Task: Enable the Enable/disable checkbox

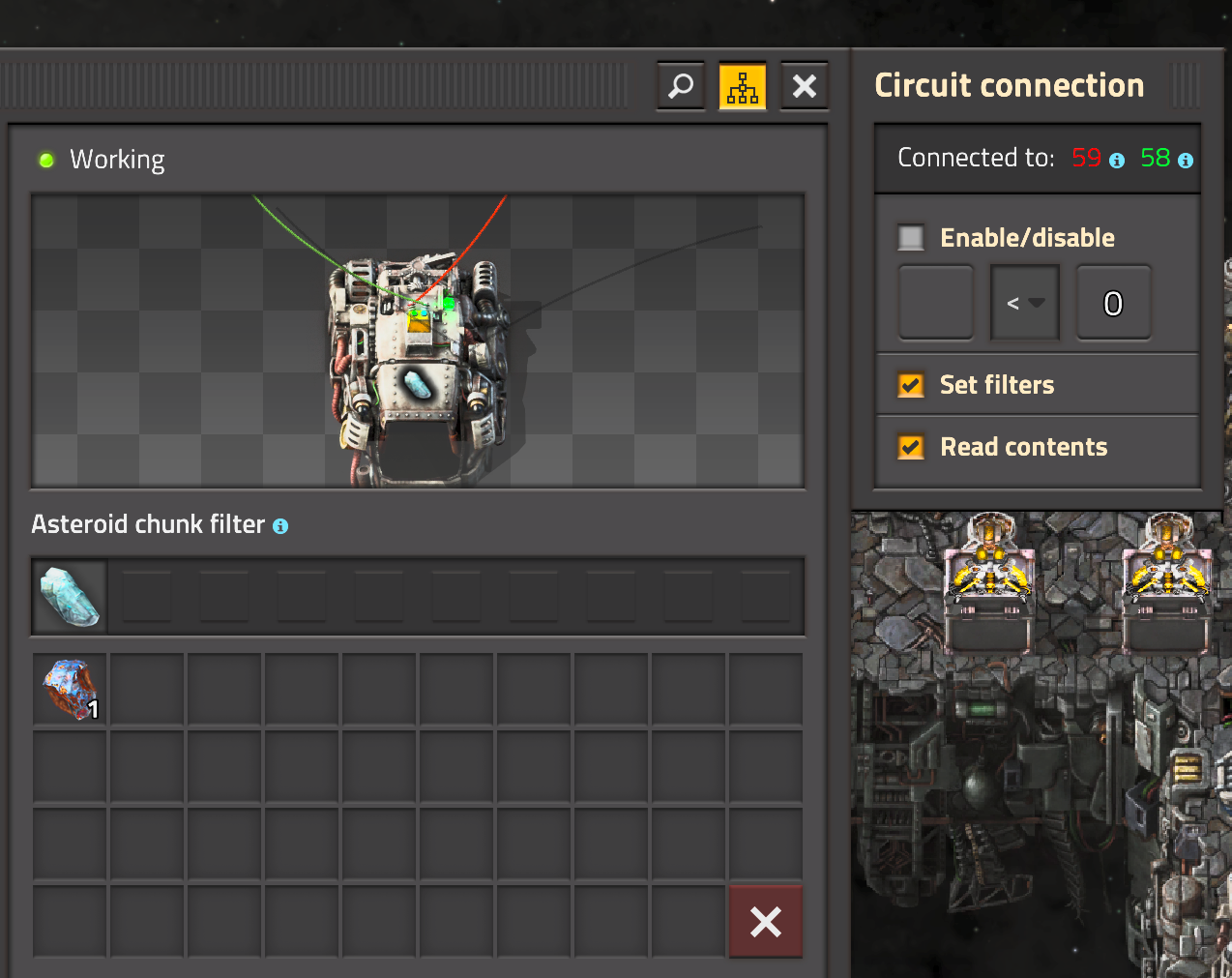Action: (911, 238)
